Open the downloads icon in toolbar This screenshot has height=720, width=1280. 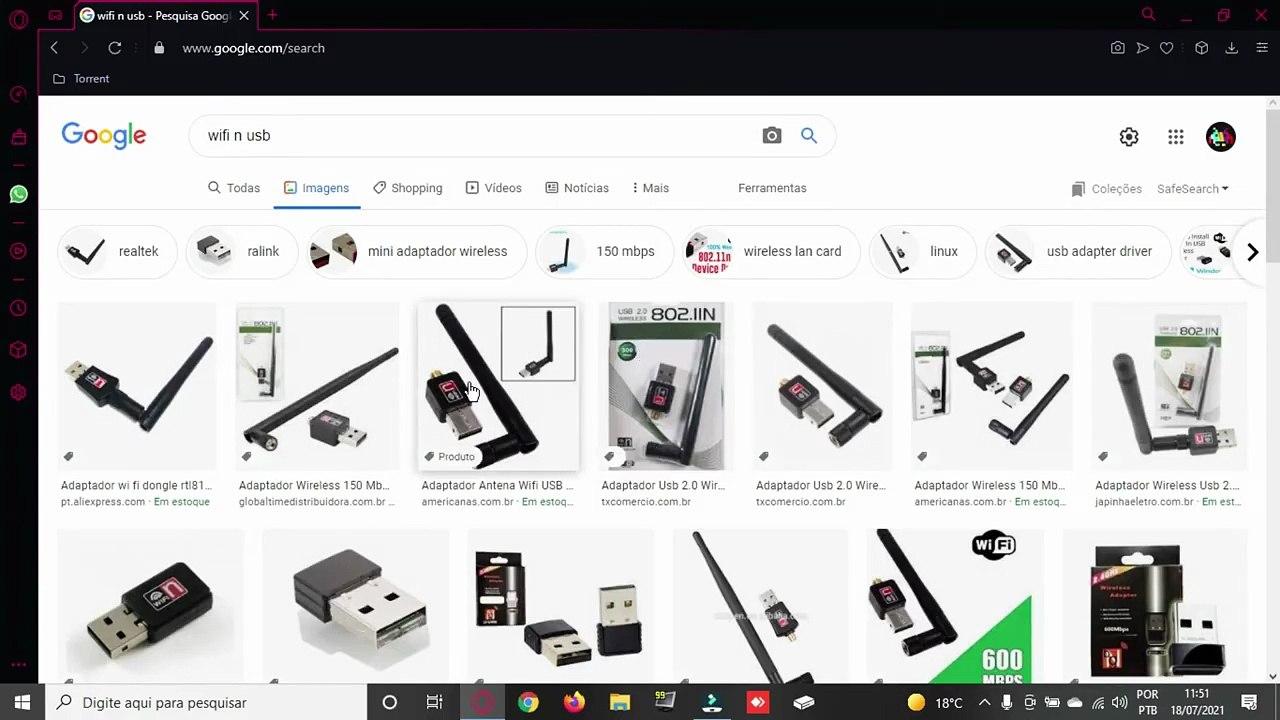click(1232, 48)
